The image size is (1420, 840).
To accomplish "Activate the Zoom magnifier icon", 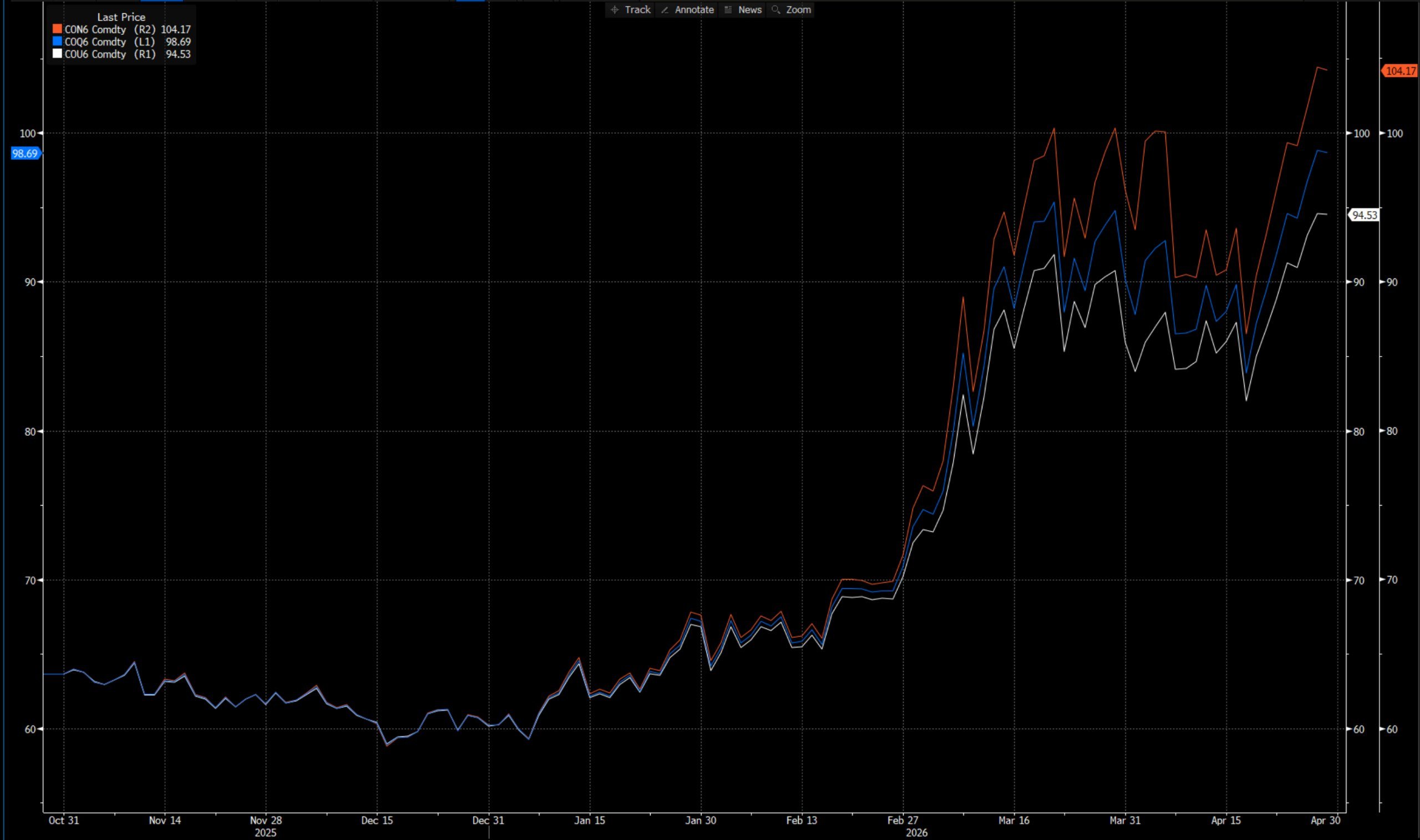I will (776, 9).
